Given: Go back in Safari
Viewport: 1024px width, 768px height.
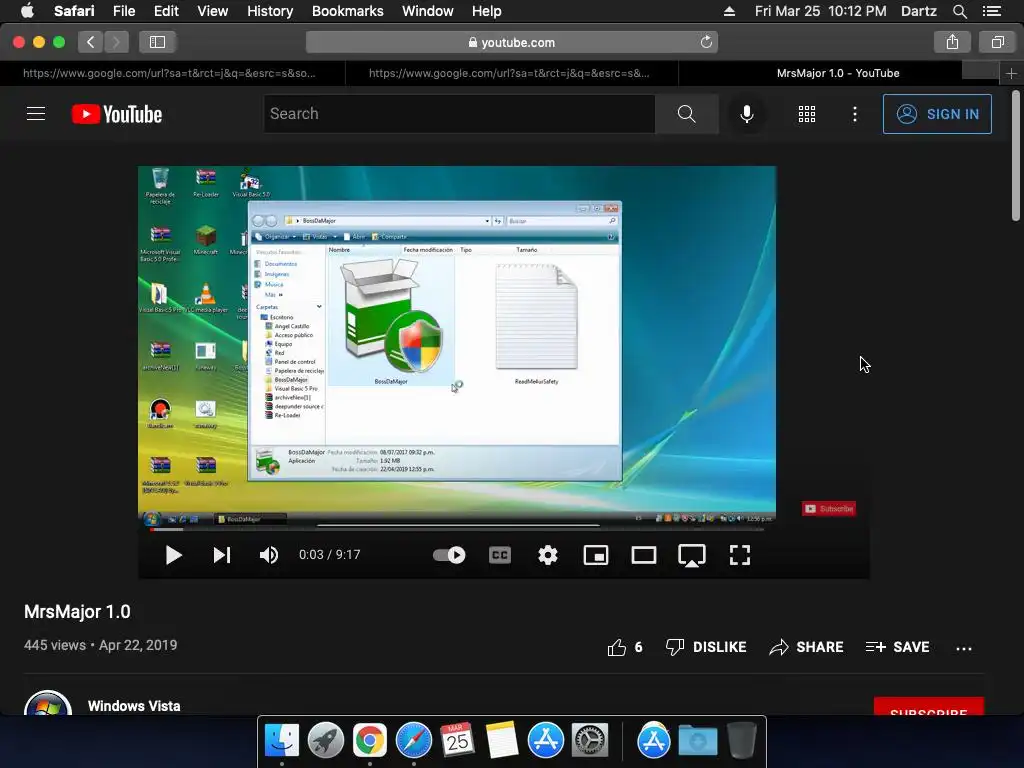Looking at the screenshot, I should 90,42.
